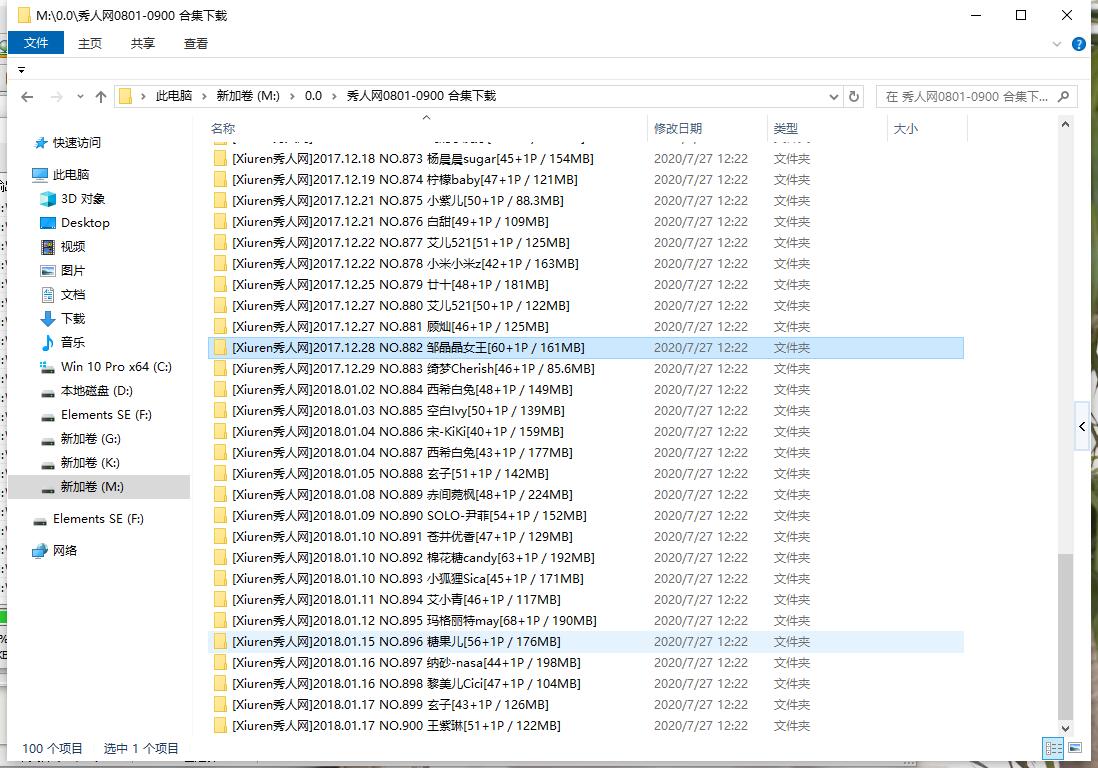Viewport: 1098px width, 768px height.
Task: Open 下载 downloads folder in sidebar
Action: pyautogui.click(x=63, y=319)
